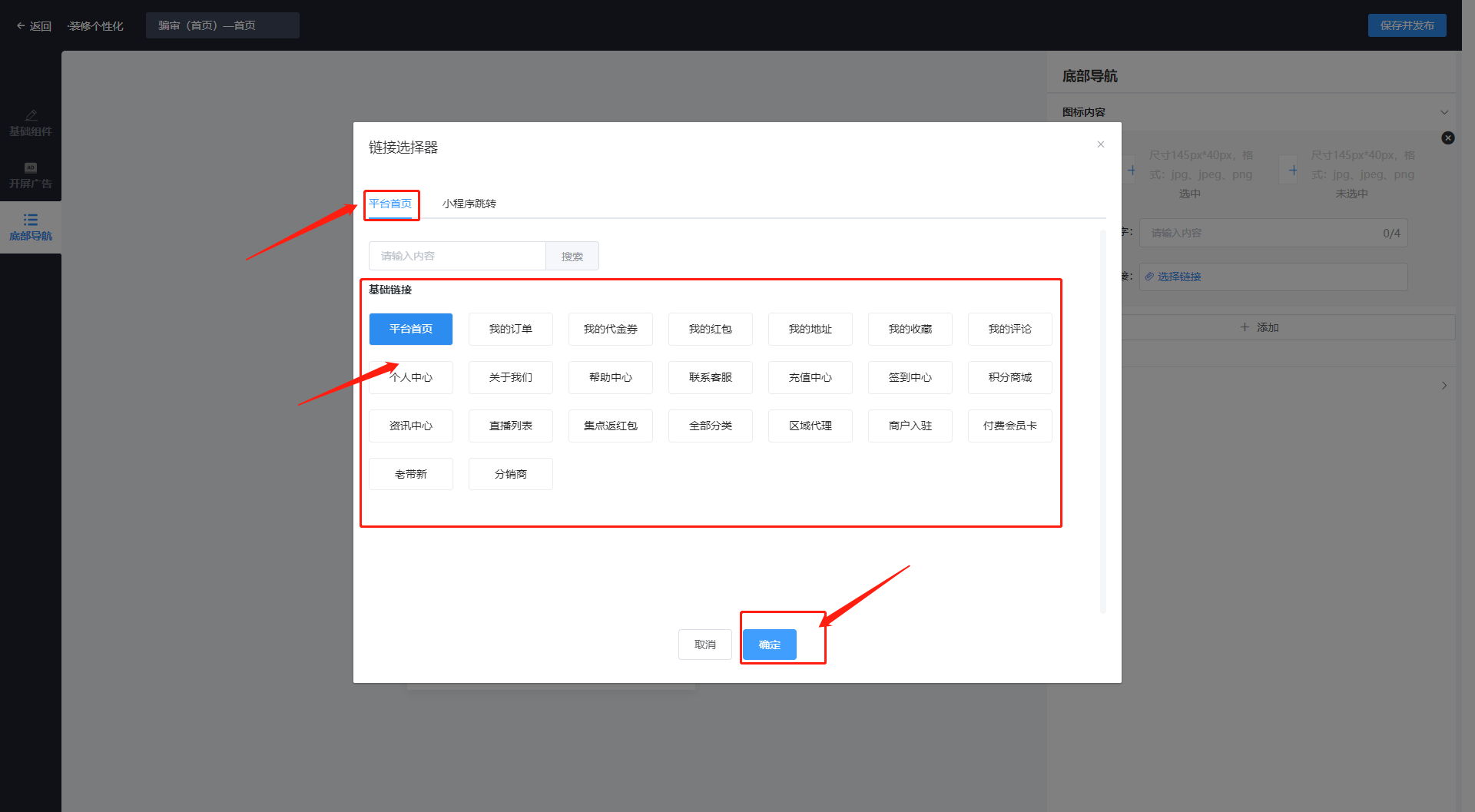The image size is (1475, 812).
Task: Switch to the 小程序跳转 tab
Action: pos(469,204)
